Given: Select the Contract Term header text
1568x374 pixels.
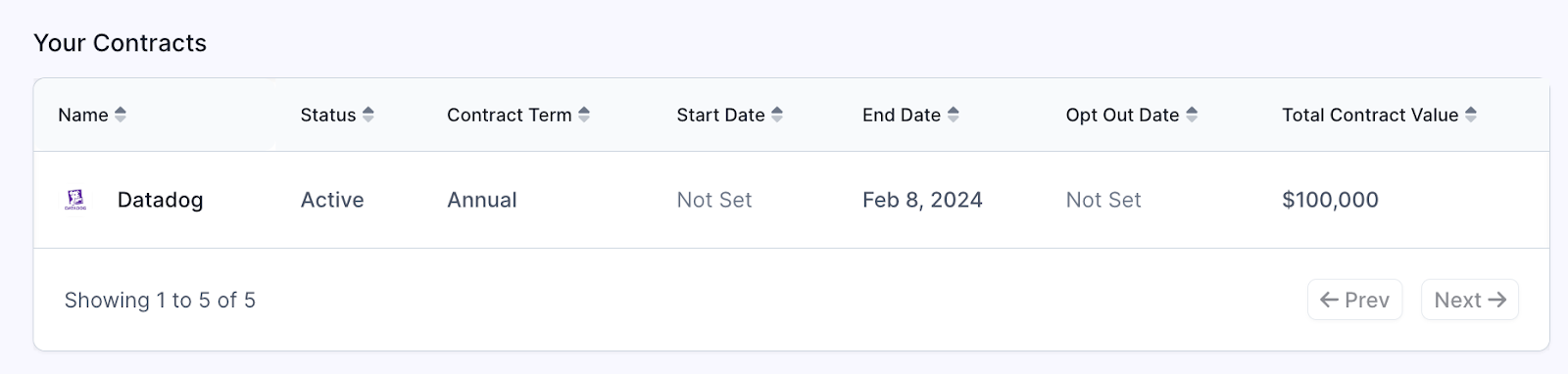Looking at the screenshot, I should click(x=510, y=115).
